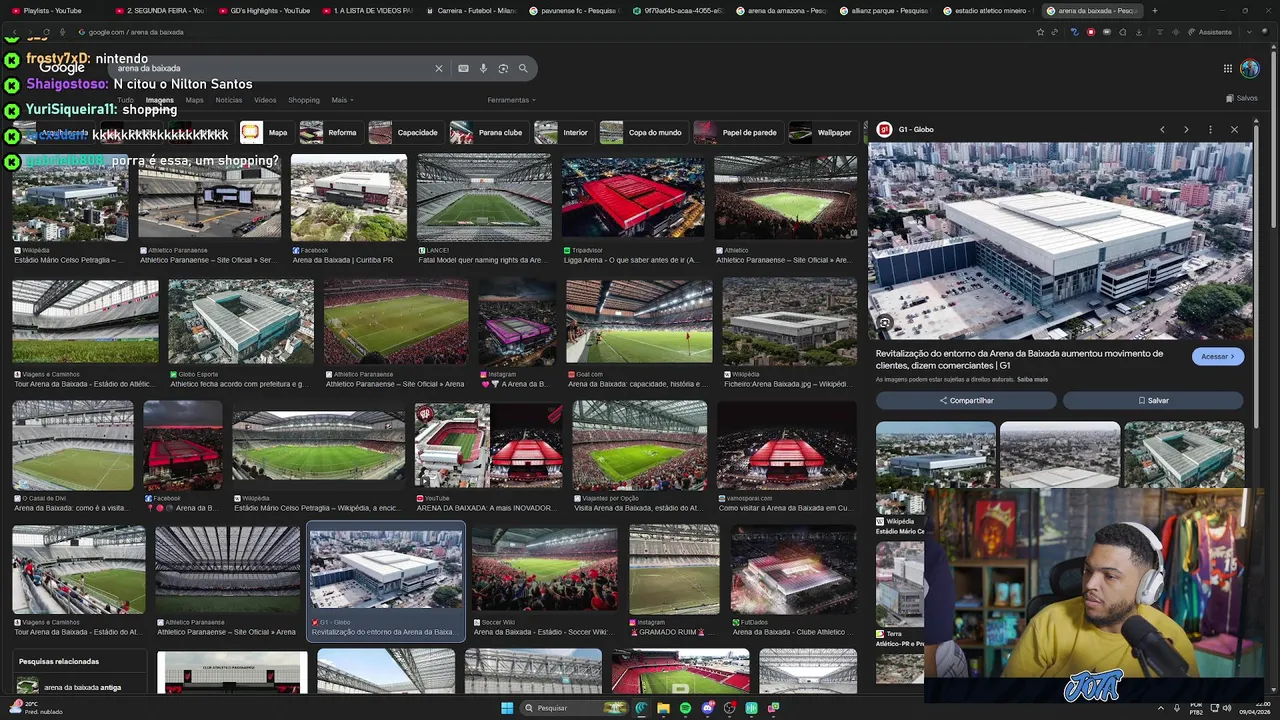Switch to the Maps results tab
The image size is (1280, 720).
pyautogui.click(x=194, y=100)
